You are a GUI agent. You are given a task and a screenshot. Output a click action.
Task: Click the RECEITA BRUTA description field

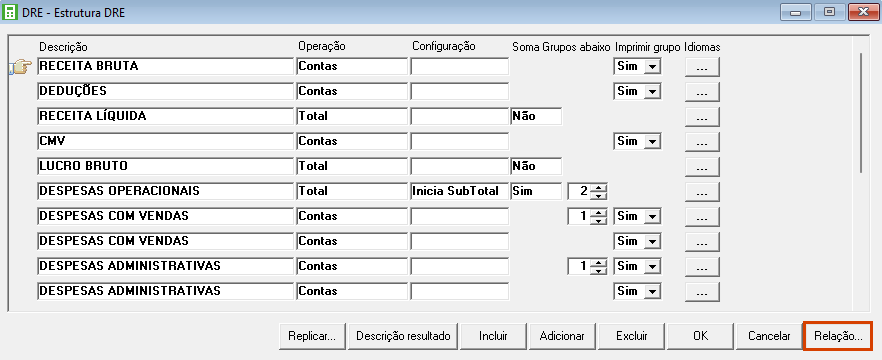tap(165, 66)
